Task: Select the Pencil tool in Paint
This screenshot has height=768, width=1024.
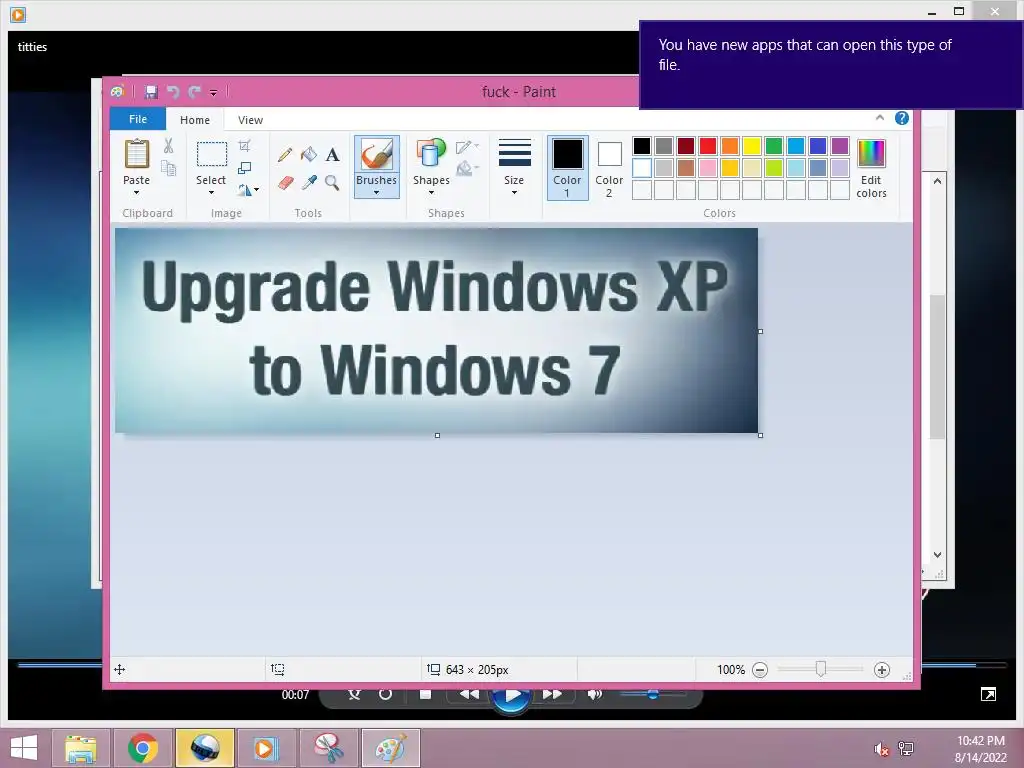Action: 285,155
